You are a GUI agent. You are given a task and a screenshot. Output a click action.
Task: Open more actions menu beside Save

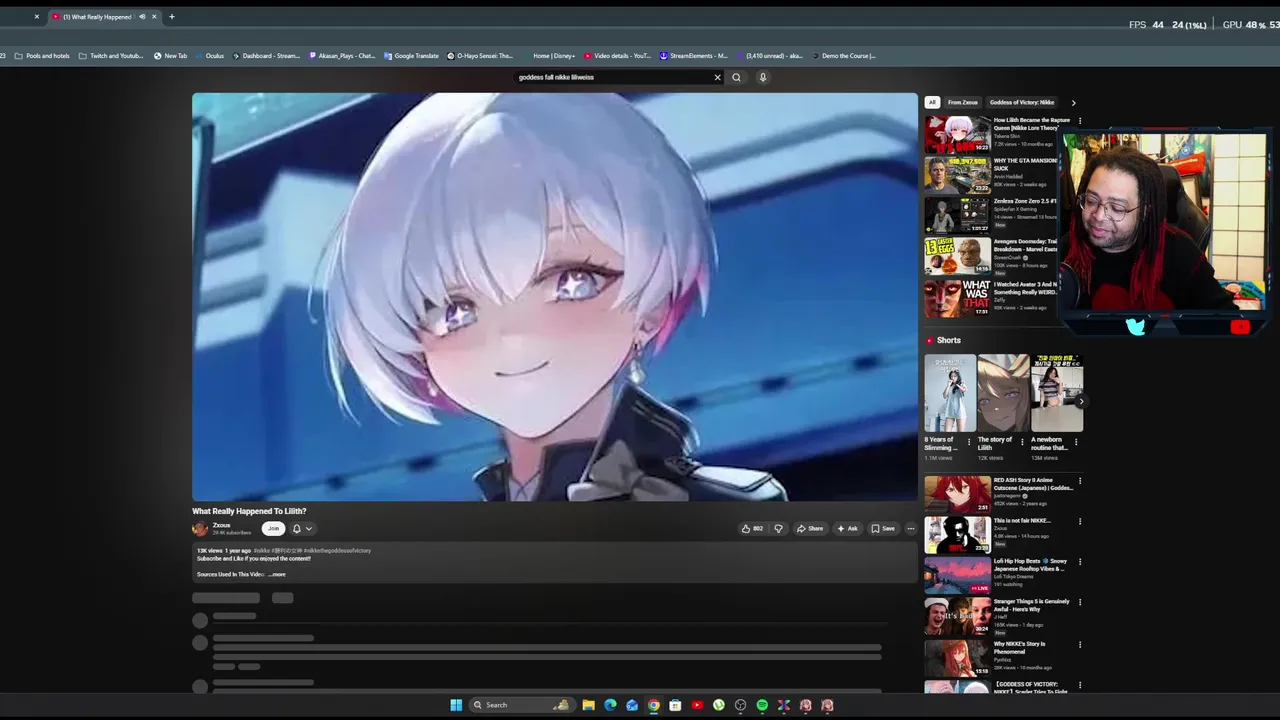coord(910,529)
